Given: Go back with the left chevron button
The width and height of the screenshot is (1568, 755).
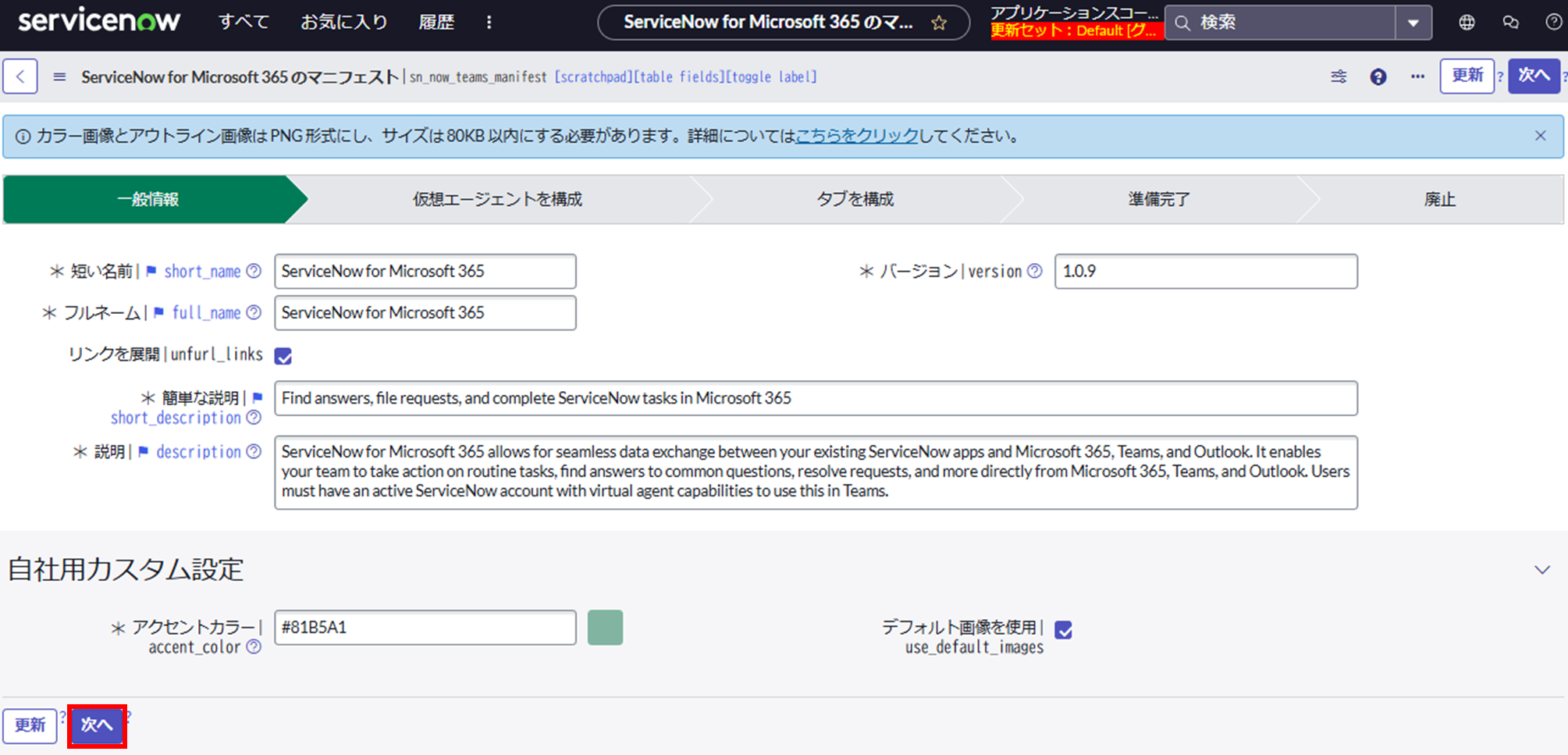Looking at the screenshot, I should 20,77.
